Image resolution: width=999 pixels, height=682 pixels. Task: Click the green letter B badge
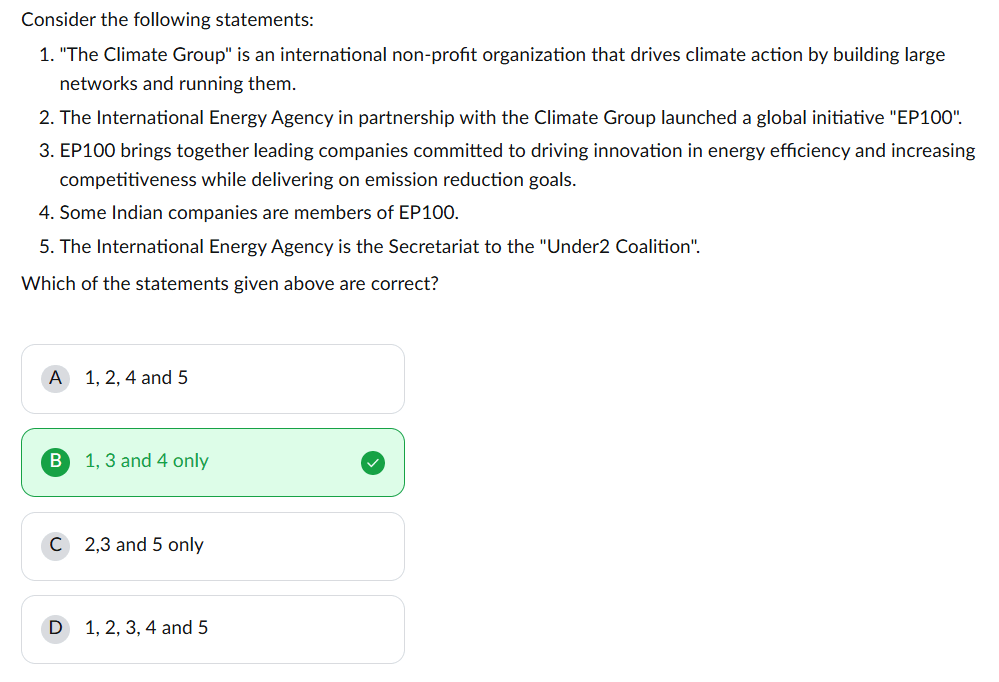click(x=55, y=461)
